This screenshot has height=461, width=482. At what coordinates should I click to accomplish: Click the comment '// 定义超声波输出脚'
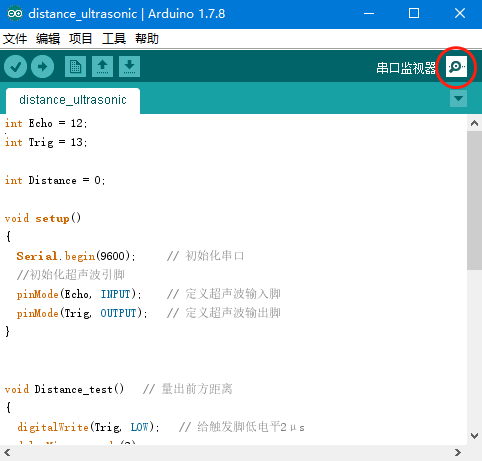click(x=224, y=313)
